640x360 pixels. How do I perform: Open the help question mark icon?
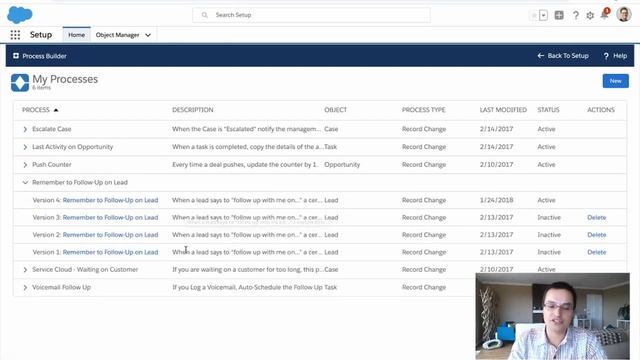[x=576, y=16]
